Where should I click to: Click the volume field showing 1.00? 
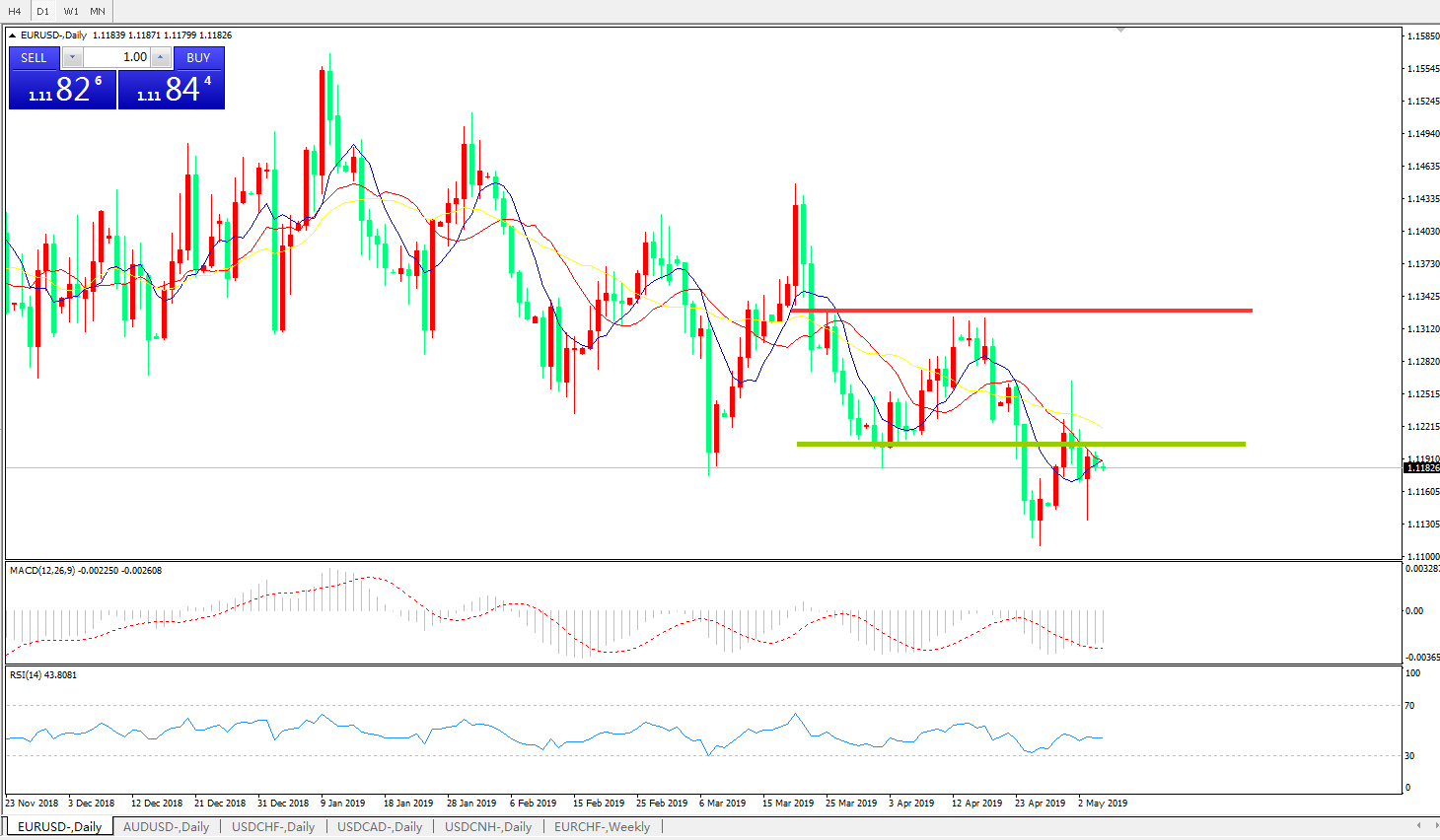pos(116,58)
